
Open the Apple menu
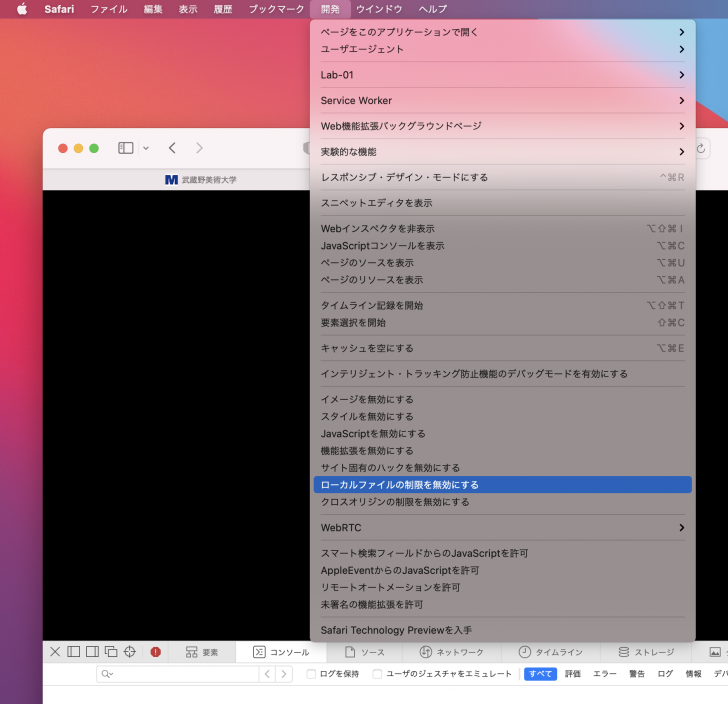pos(22,9)
